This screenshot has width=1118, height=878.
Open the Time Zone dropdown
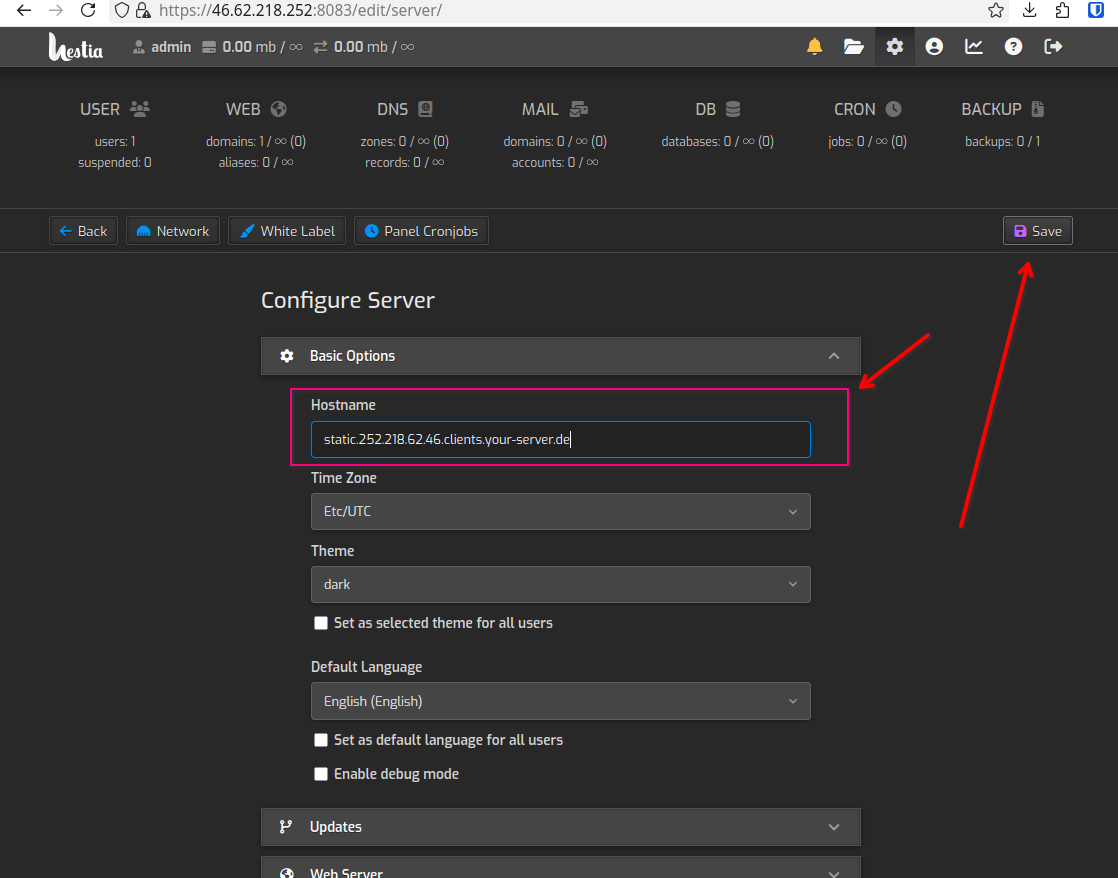pyautogui.click(x=560, y=511)
